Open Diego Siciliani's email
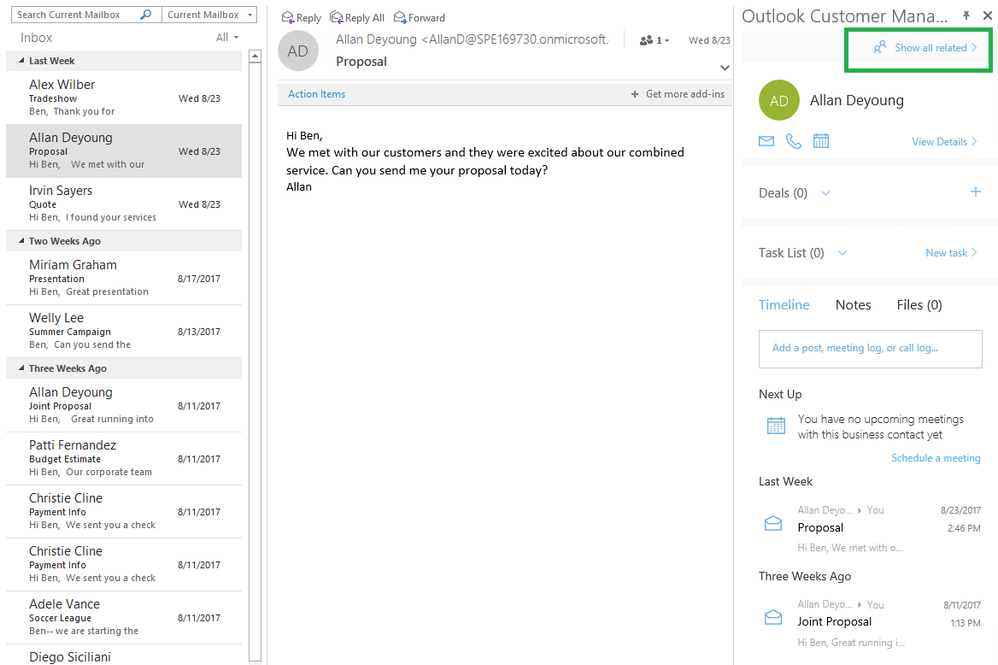The image size is (998, 665). (x=124, y=655)
